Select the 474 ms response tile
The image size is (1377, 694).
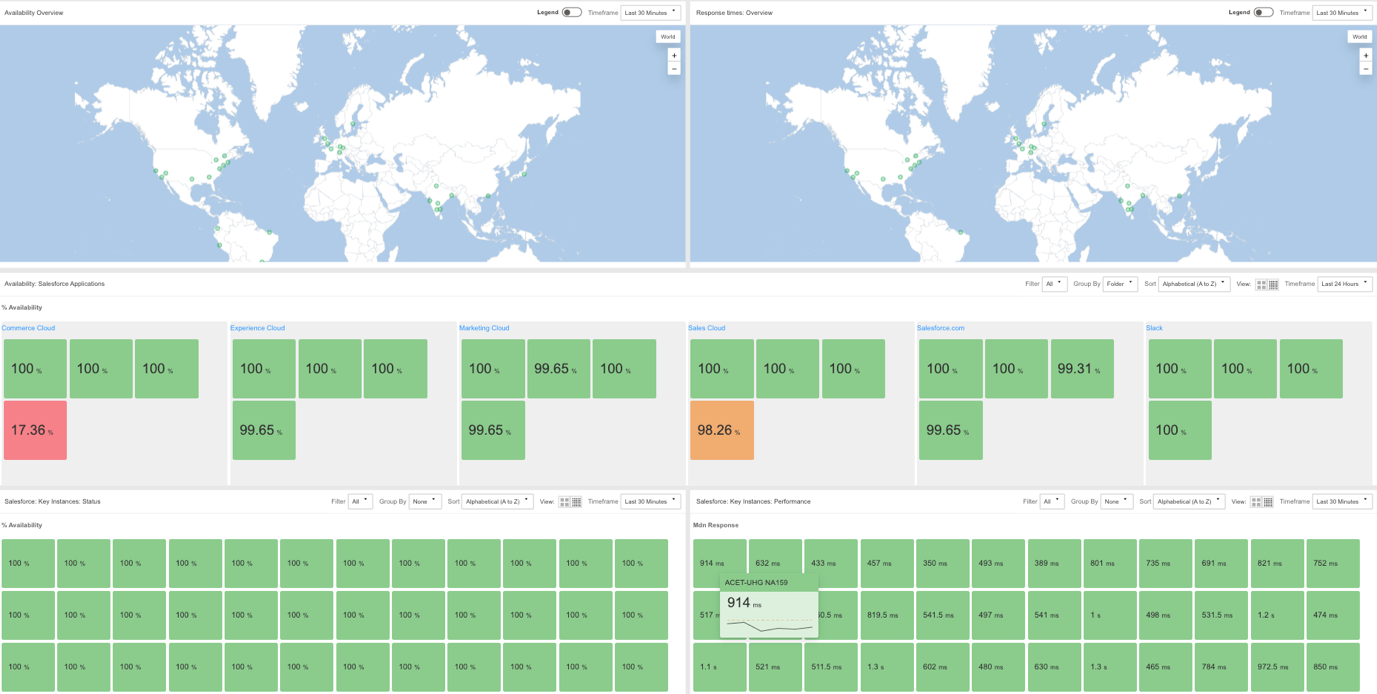[x=1333, y=615]
